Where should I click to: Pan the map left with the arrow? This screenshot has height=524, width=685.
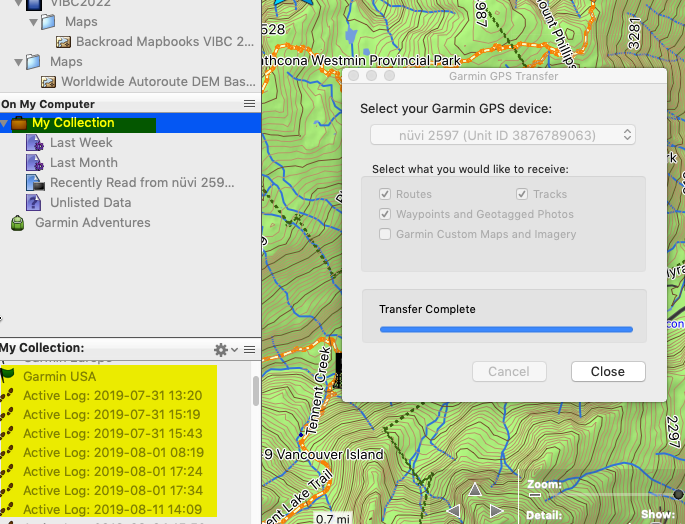click(x=453, y=510)
